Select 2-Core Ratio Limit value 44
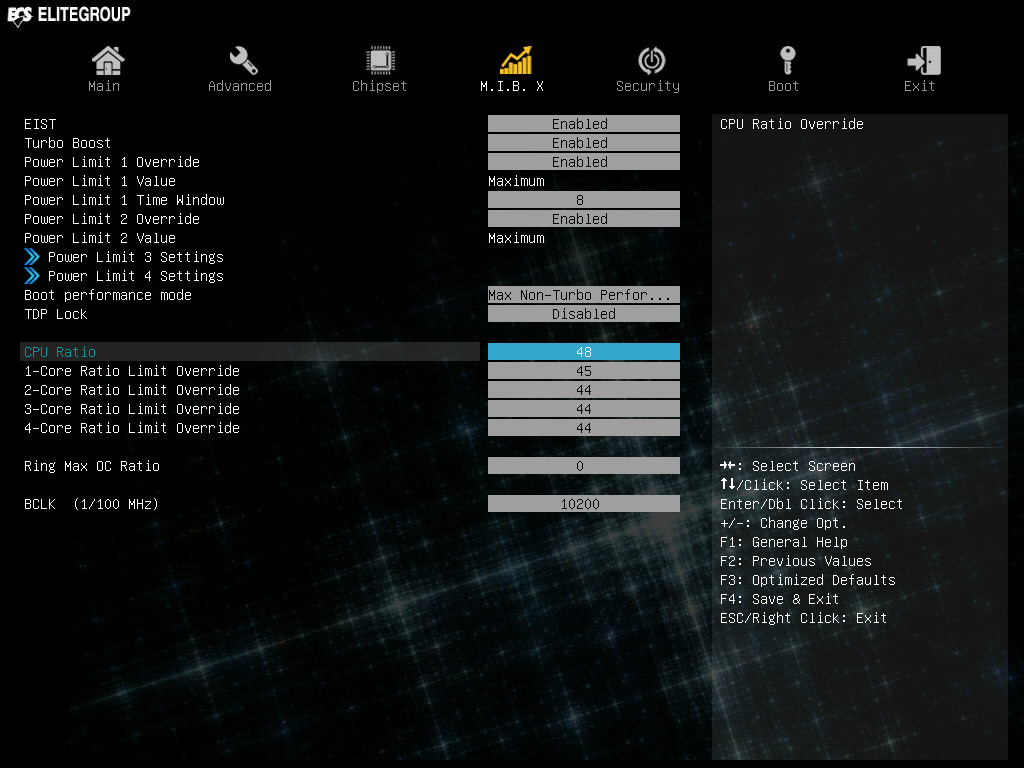Viewport: 1024px width, 768px height. point(584,390)
